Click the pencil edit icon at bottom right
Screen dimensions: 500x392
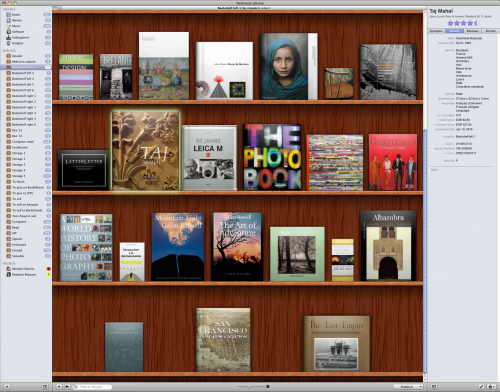(x=481, y=387)
